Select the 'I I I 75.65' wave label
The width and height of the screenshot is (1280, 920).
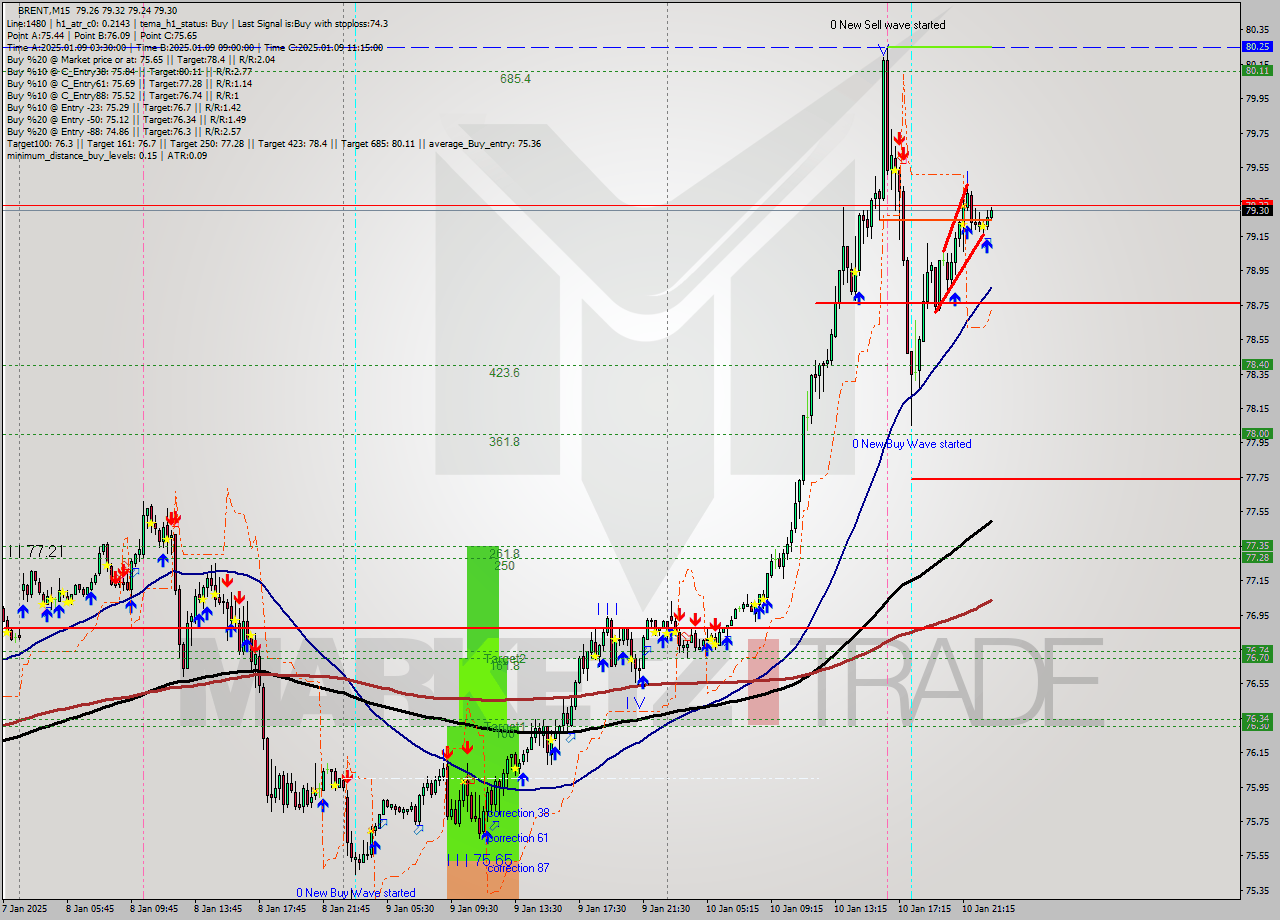coord(479,859)
